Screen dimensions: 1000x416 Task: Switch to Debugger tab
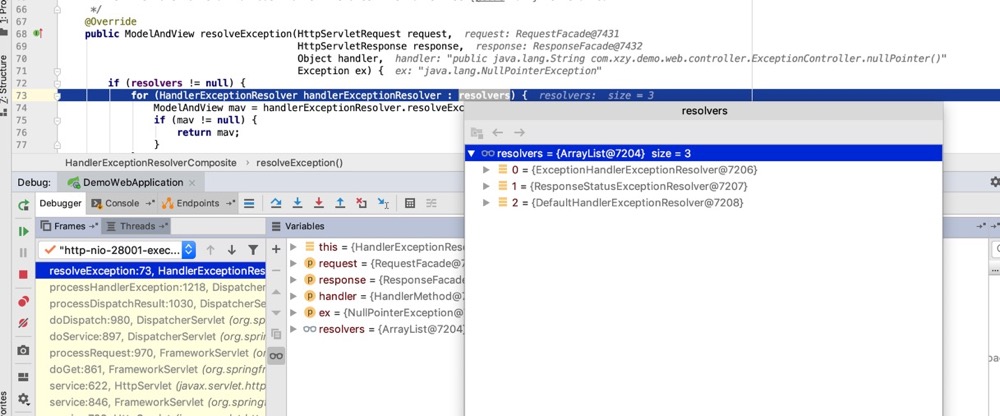pyautogui.click(x=61, y=204)
